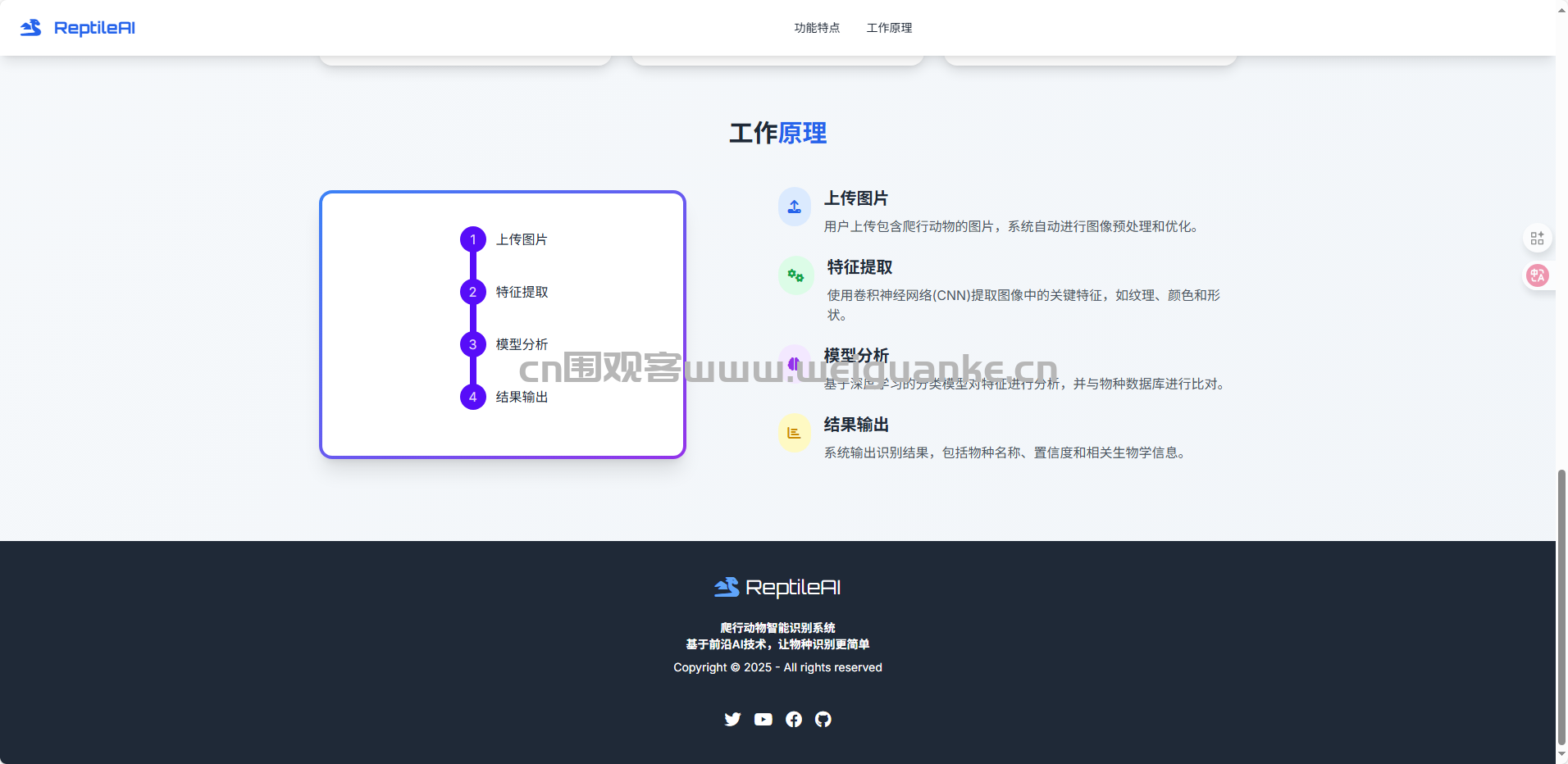This screenshot has height=764, width=1568.
Task: Click the upload icon beside 上传图片
Action: click(x=794, y=207)
